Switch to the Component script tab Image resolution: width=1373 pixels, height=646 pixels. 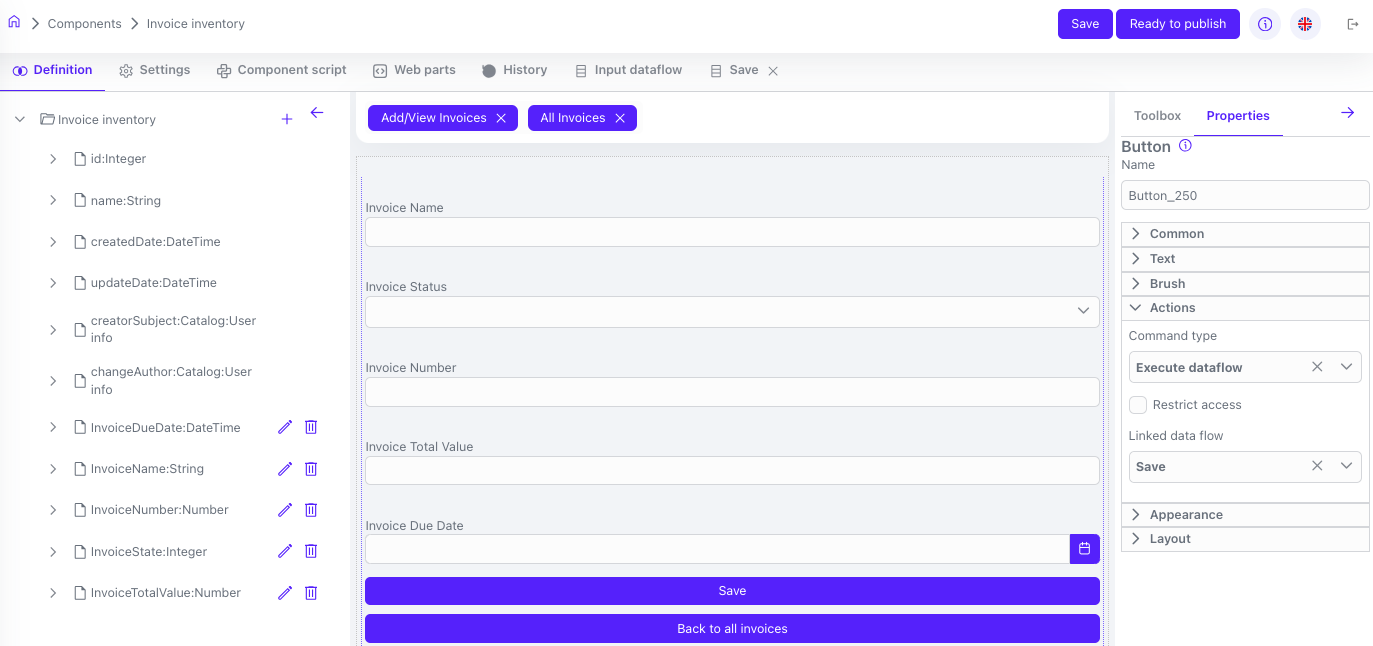282,70
